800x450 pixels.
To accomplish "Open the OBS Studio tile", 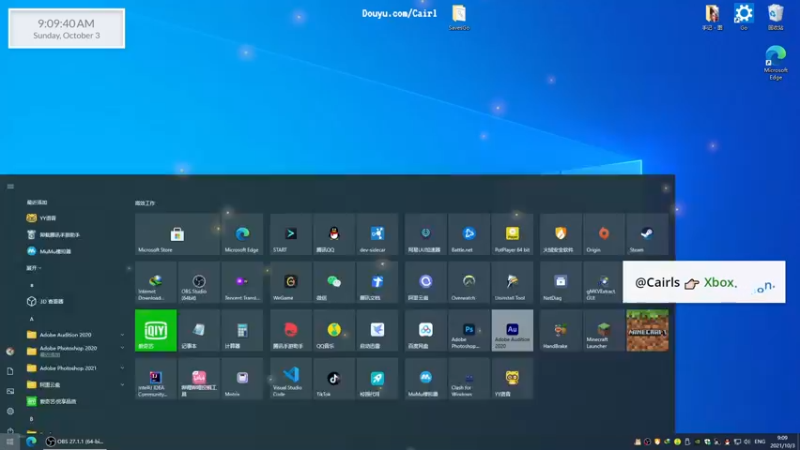I will (198, 282).
